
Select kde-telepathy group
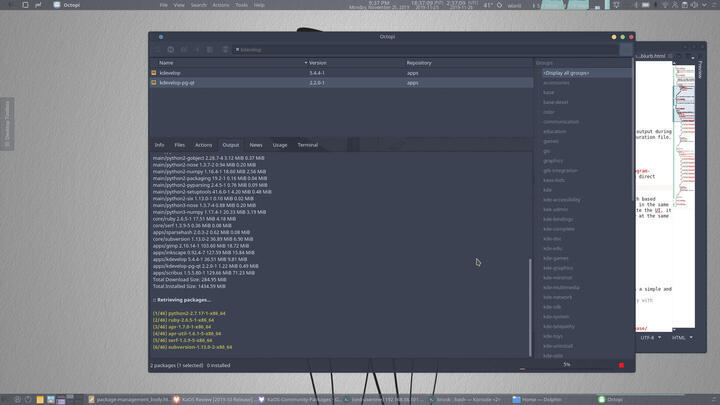click(x=558, y=326)
